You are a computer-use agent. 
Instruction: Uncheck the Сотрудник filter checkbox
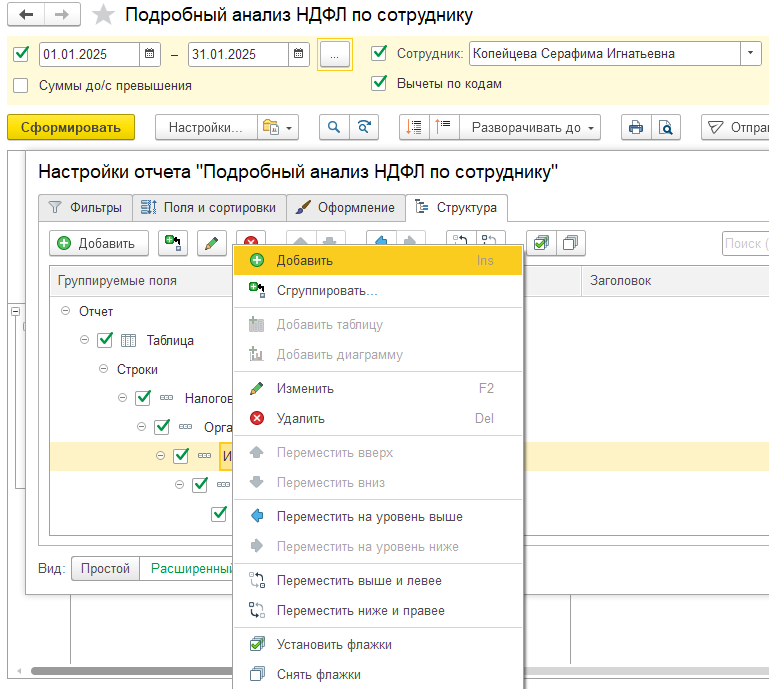tap(379, 53)
